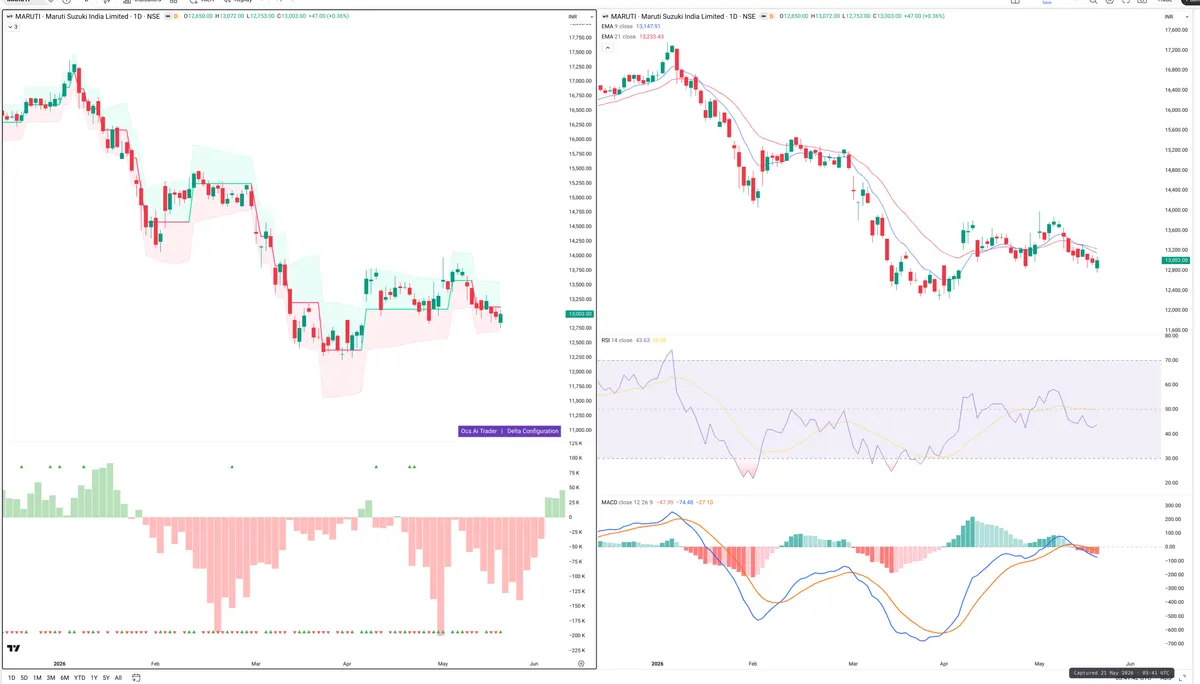The image size is (1200, 684).
Task: Click the Apr label on left chart time axis
Action: (346, 663)
